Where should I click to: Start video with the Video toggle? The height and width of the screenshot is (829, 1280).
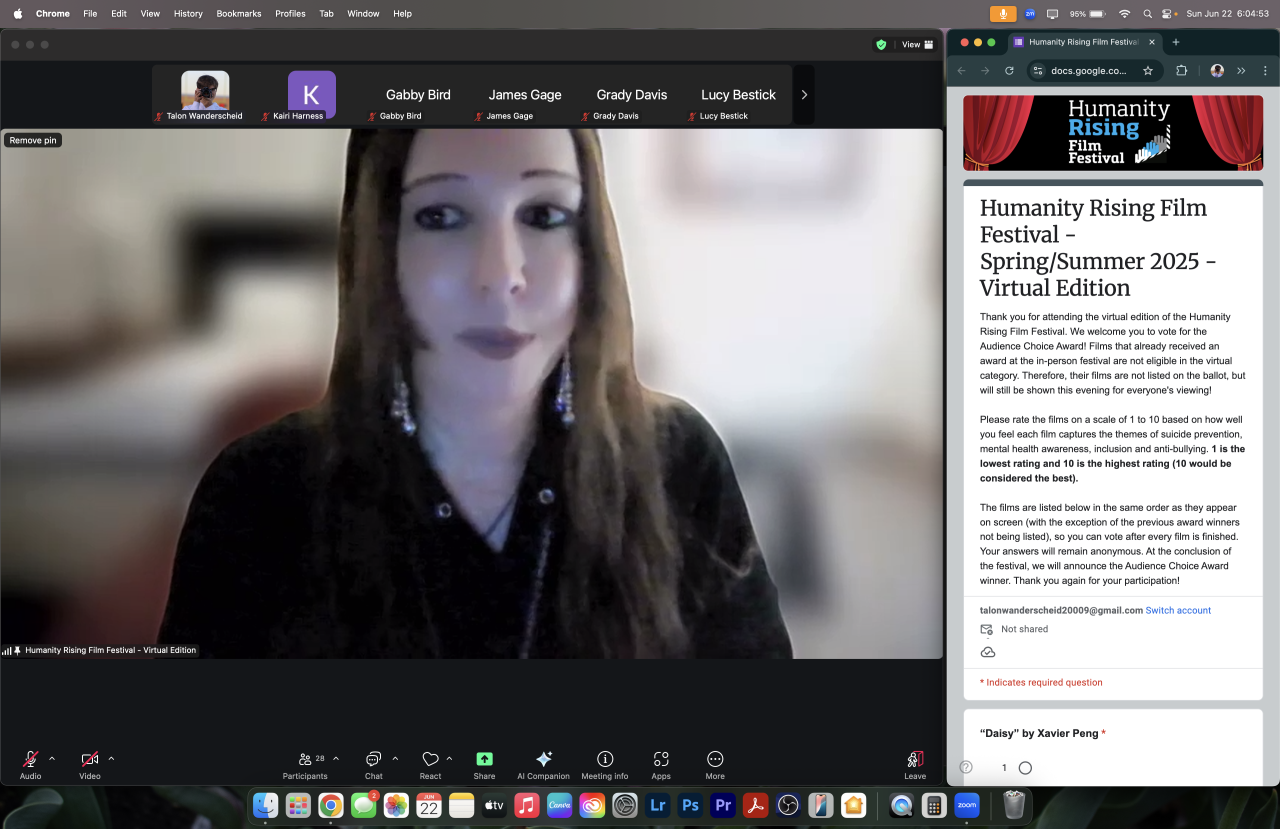(90, 762)
